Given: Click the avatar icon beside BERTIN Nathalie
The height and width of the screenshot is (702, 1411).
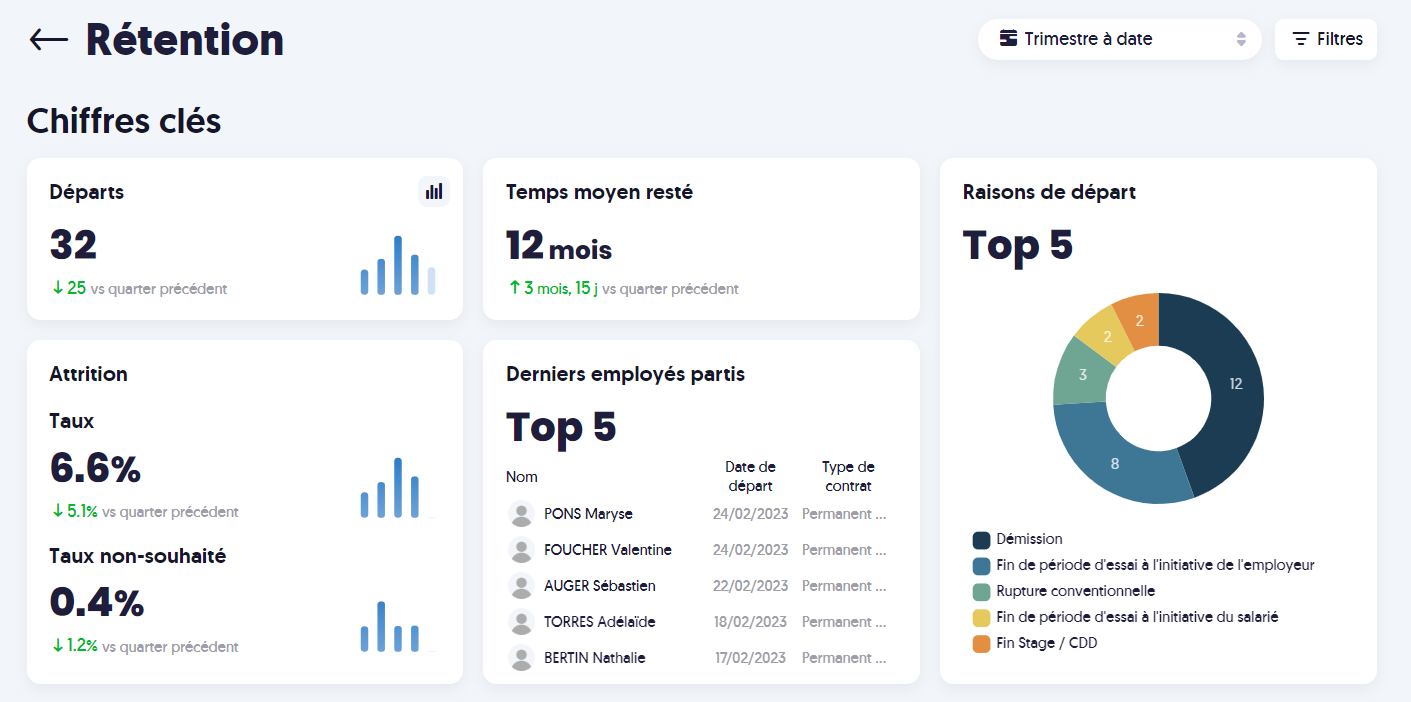Looking at the screenshot, I should click(520, 657).
